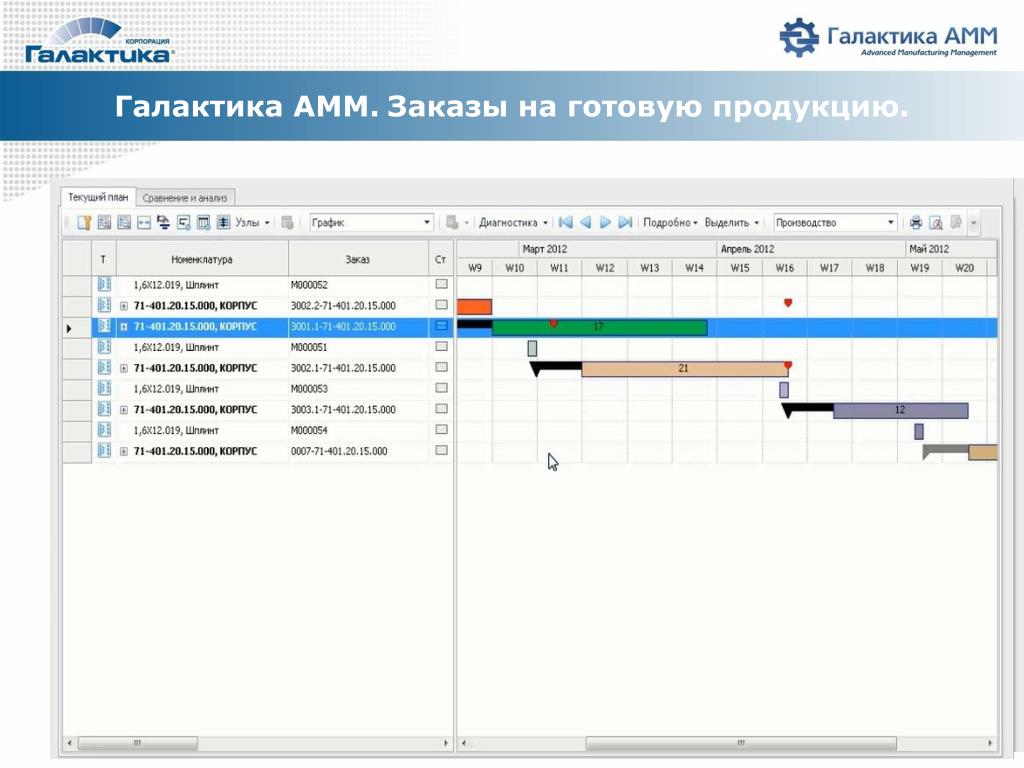Click the row-height toolbar icon before Узлы
The height and width of the screenshot is (768, 1024).
coord(223,223)
